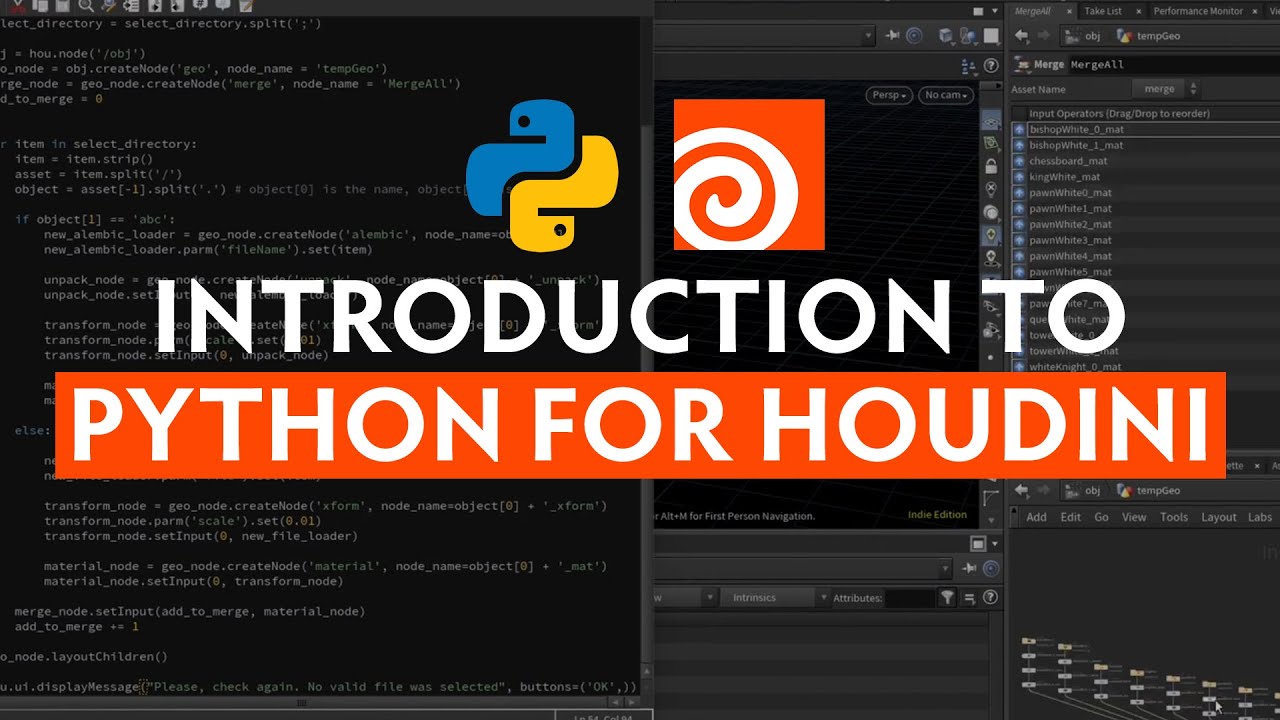Open the Persp viewport dropdown
This screenshot has height=720, width=1280.
pos(889,95)
